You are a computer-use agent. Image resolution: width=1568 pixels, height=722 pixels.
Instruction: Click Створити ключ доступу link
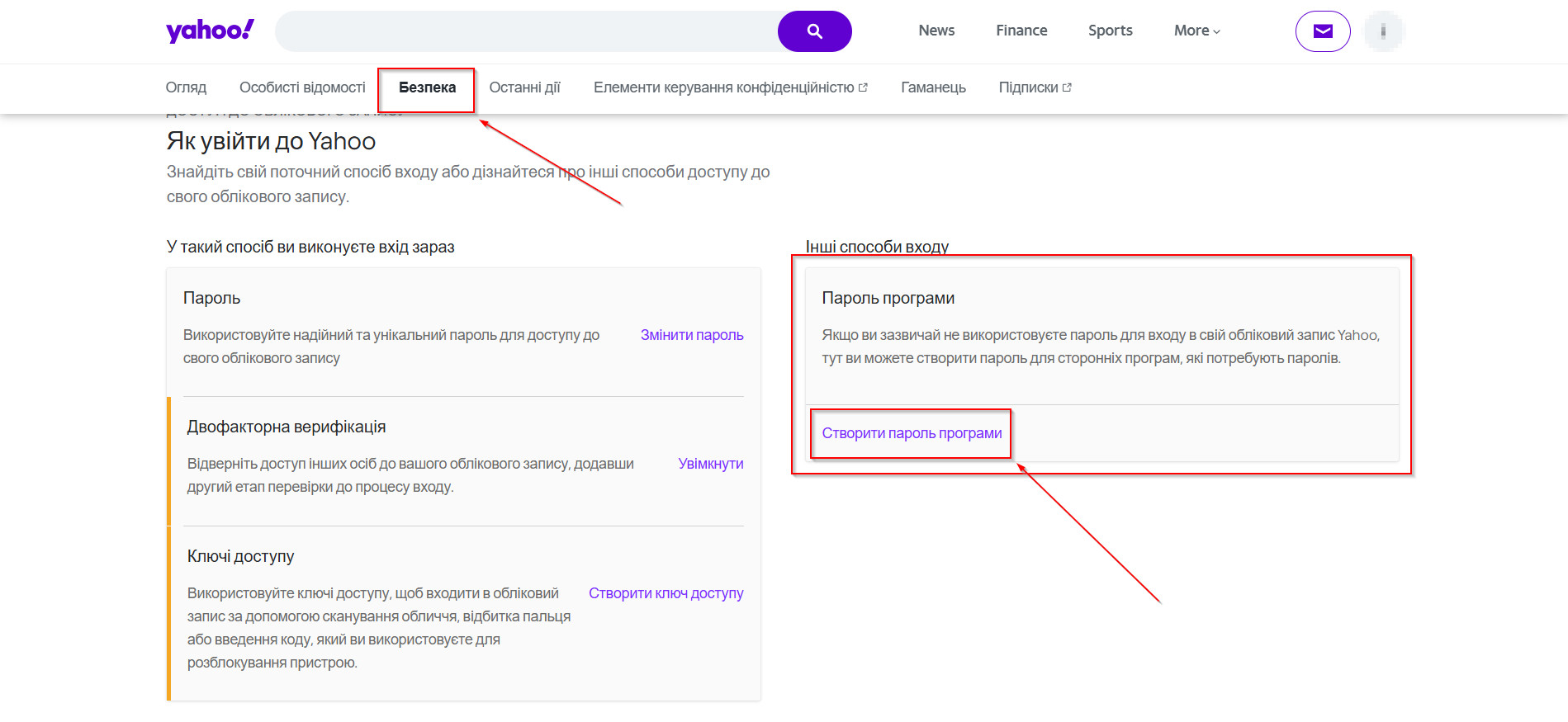pos(666,593)
